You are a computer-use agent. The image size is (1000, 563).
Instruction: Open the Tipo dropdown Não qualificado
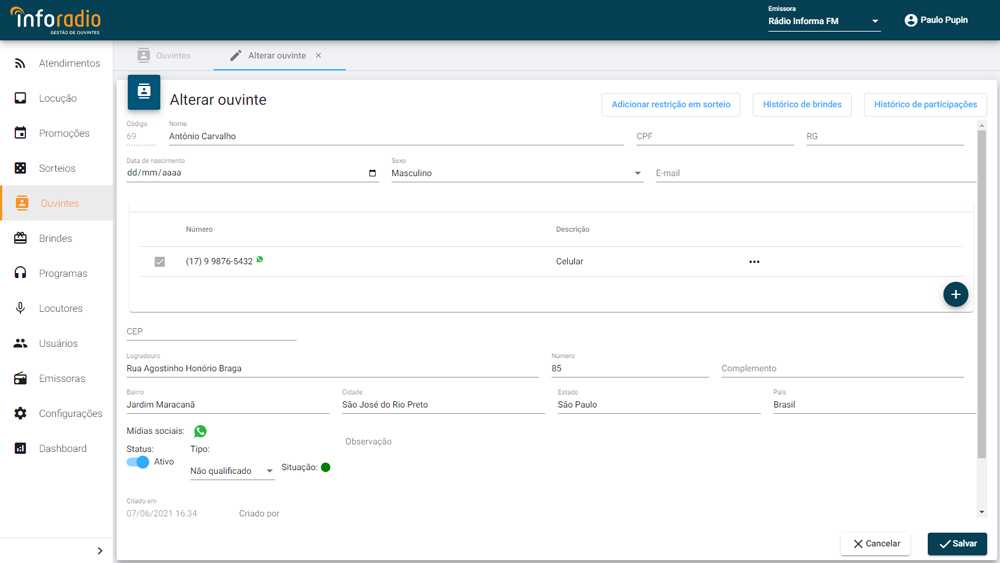pyautogui.click(x=232, y=471)
